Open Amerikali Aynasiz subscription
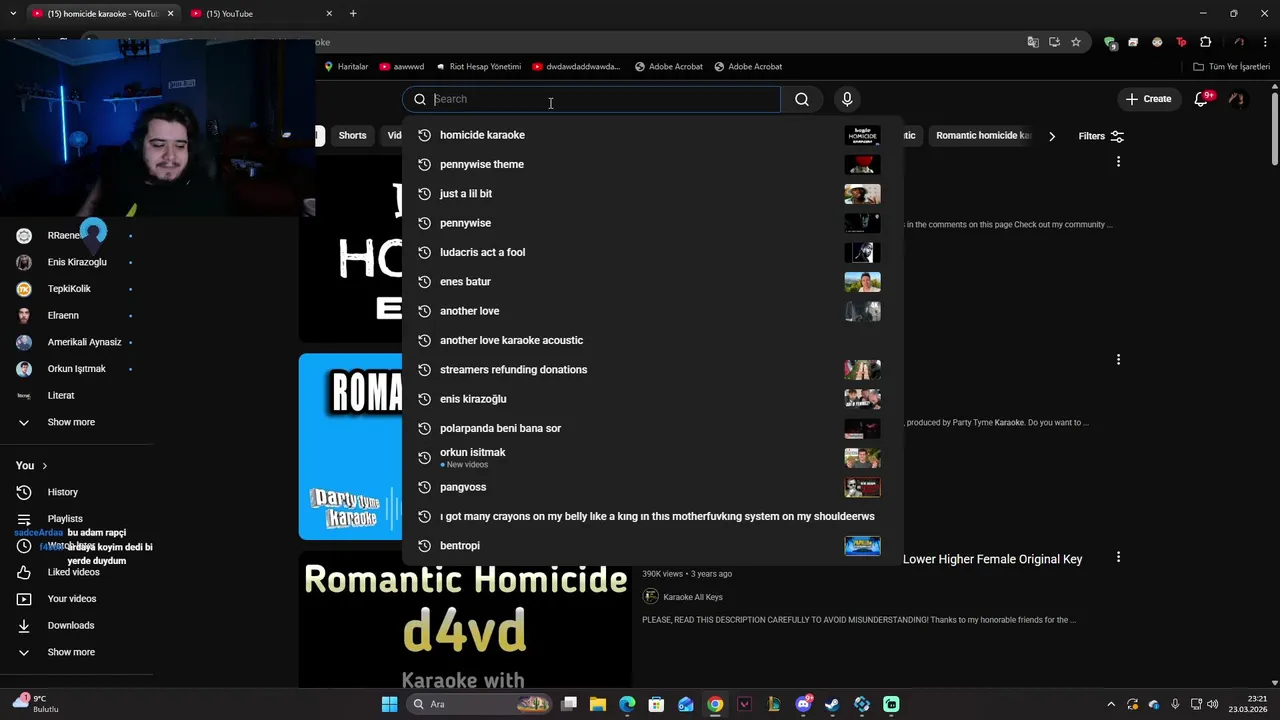The image size is (1280, 720). click(x=76, y=342)
